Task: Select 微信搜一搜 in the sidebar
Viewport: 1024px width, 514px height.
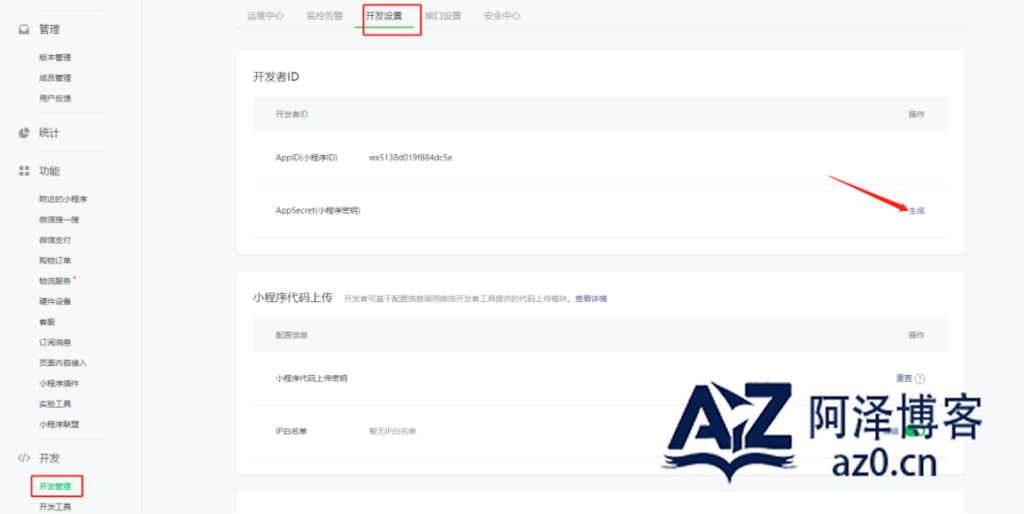Action: tap(59, 219)
